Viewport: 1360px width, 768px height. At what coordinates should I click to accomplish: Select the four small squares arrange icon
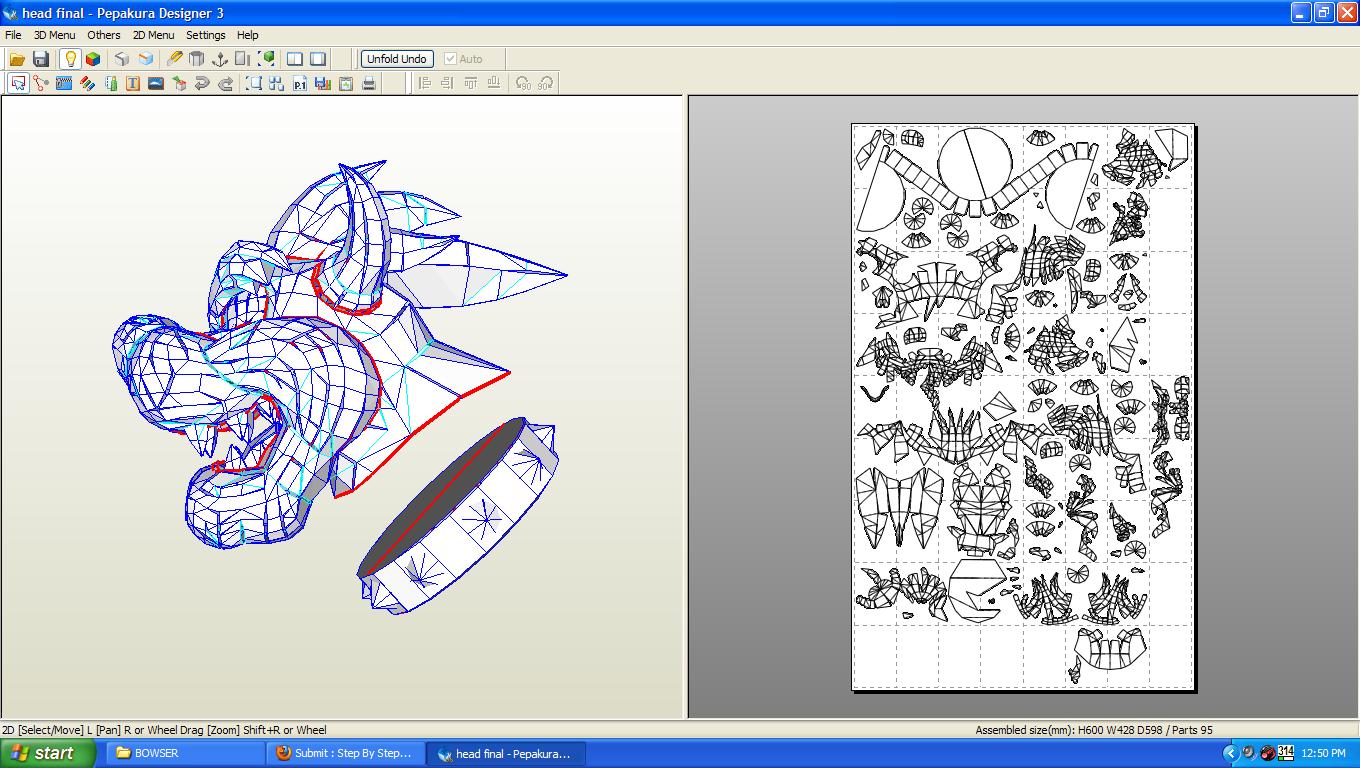point(277,83)
